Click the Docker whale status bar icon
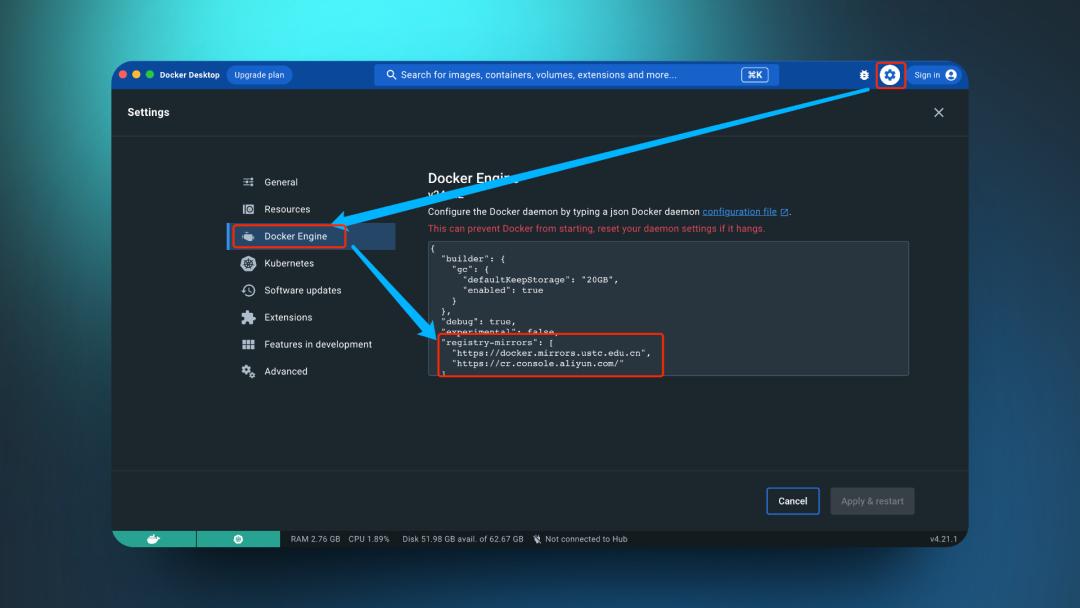The image size is (1080, 608). click(152, 538)
